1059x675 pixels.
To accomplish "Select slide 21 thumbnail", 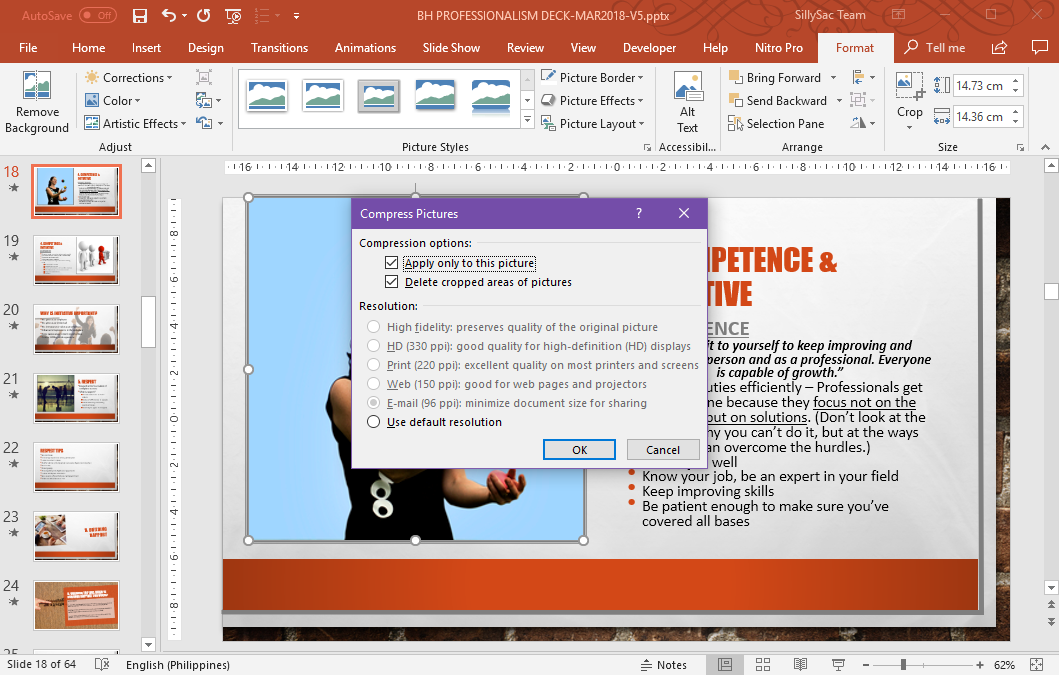I will click(76, 398).
